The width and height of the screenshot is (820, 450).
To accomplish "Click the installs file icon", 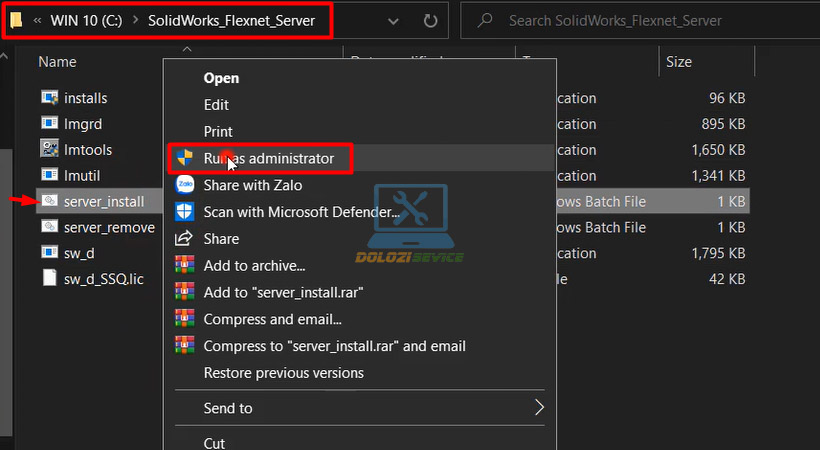I will pos(49,98).
